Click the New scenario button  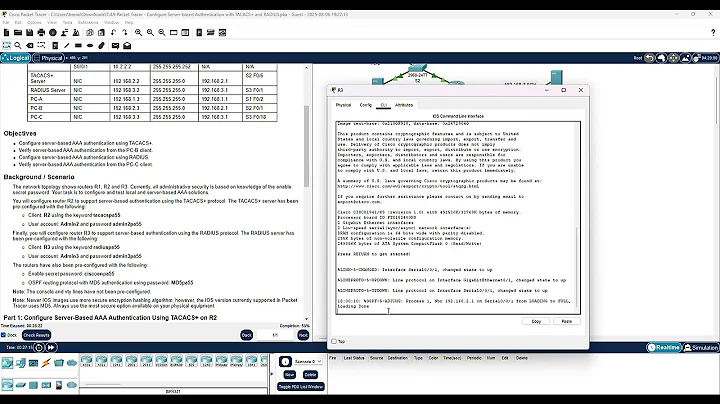[x=289, y=375]
